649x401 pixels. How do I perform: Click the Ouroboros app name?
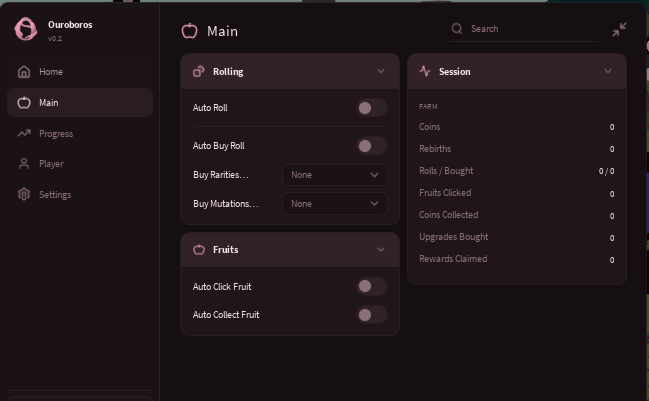(70, 24)
